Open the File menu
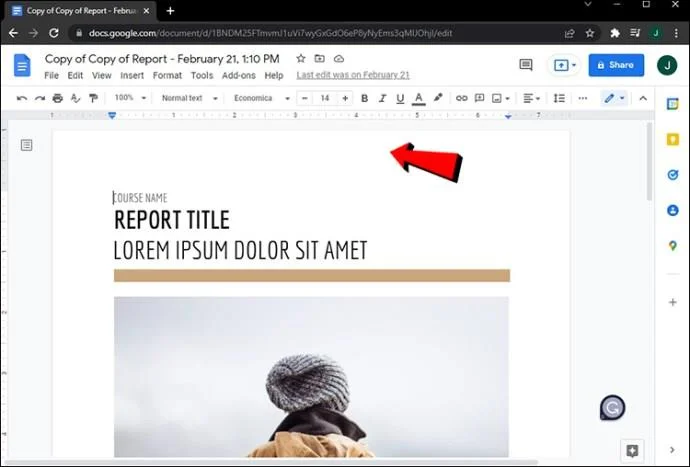This screenshot has height=467, width=690. point(51,75)
